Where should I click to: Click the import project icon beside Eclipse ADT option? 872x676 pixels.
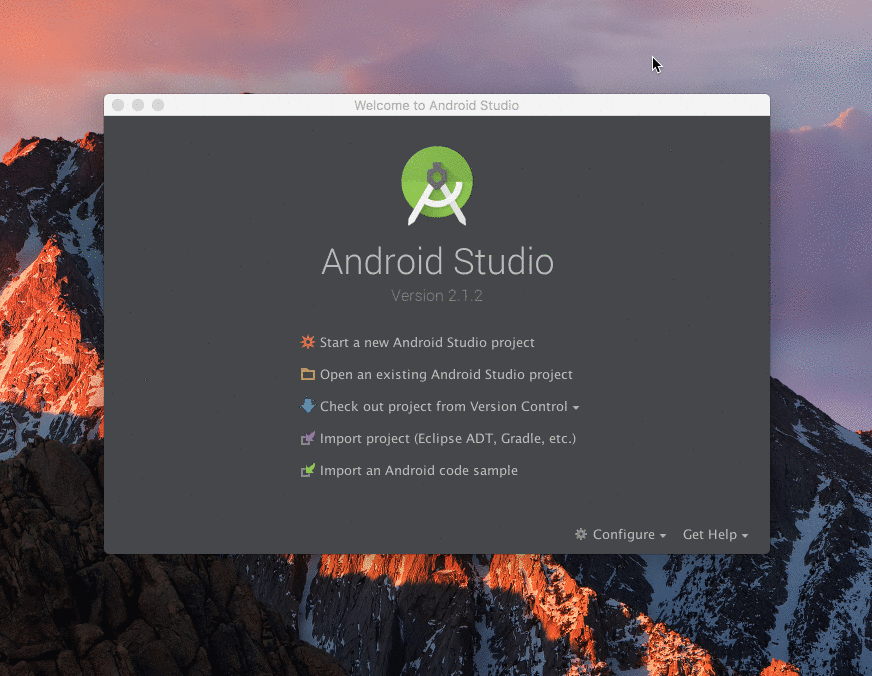(x=308, y=438)
